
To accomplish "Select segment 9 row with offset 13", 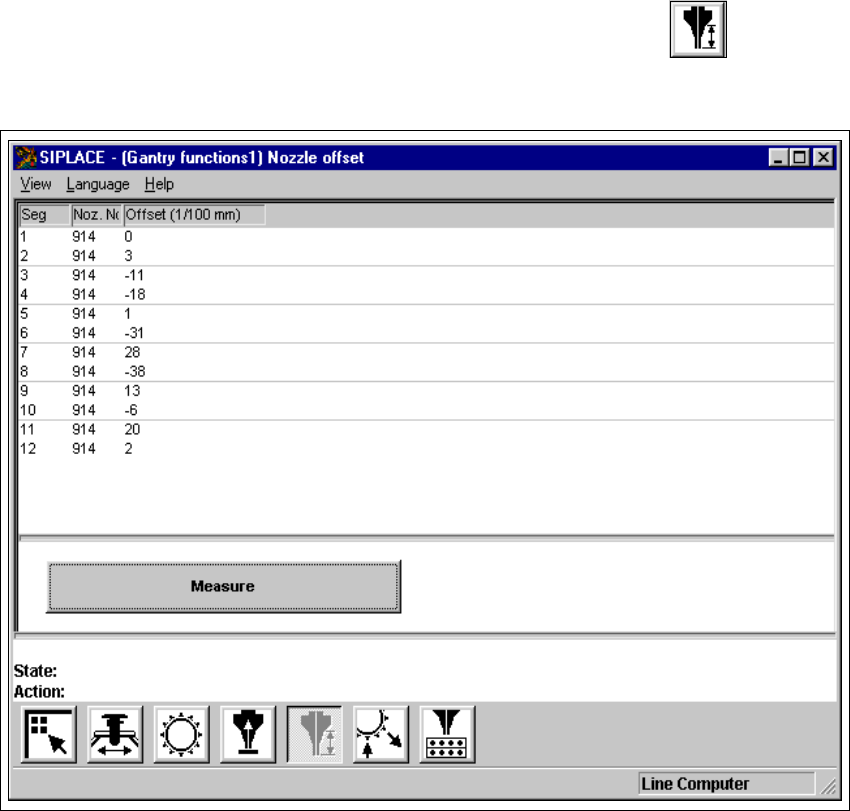I will 426,390.
